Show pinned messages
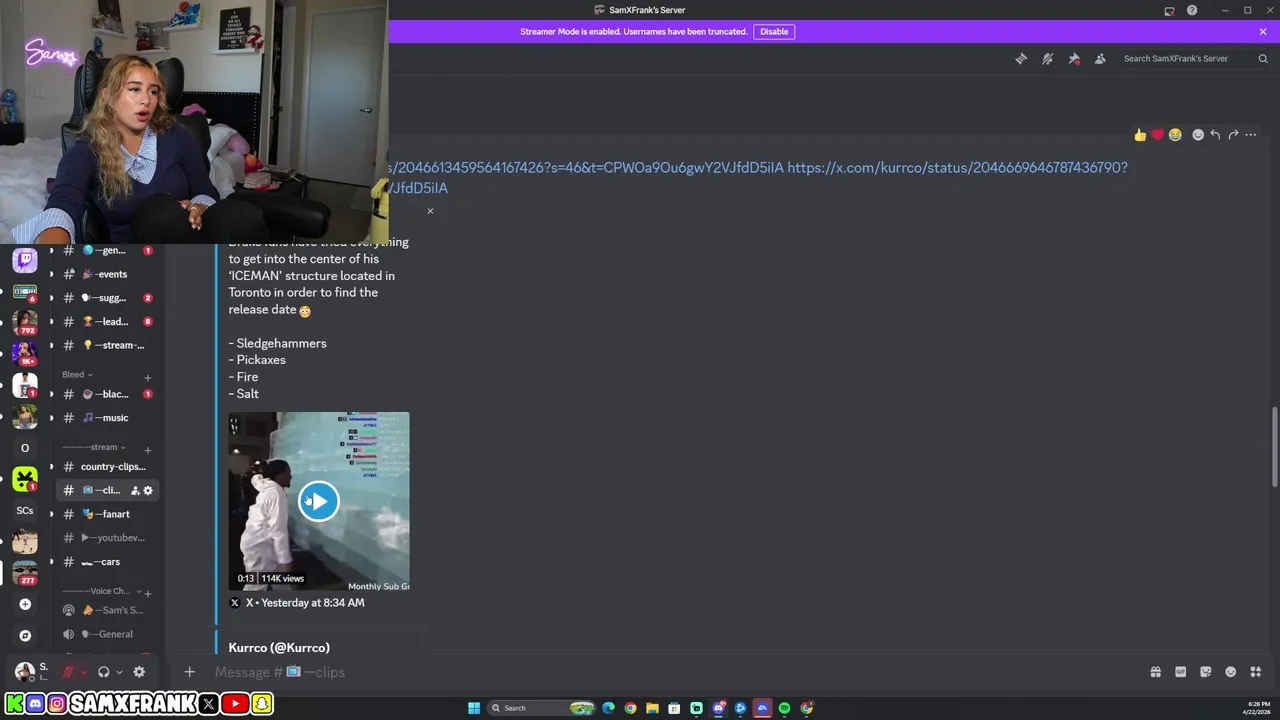Image resolution: width=1280 pixels, height=720 pixels. (1074, 59)
